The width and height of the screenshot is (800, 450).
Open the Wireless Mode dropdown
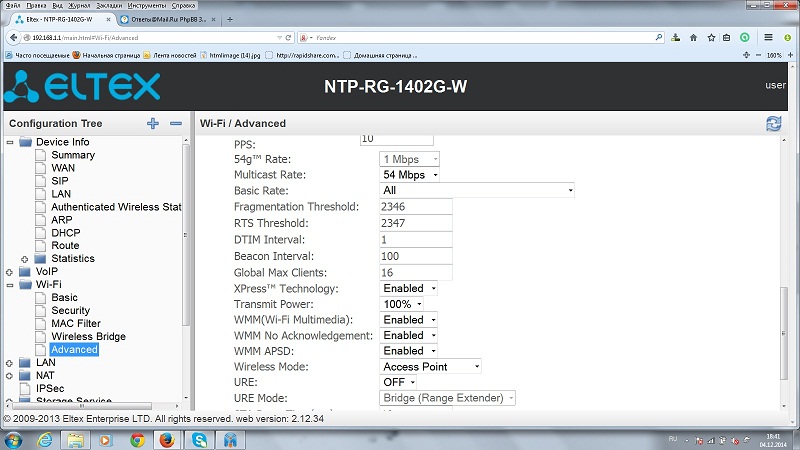(430, 366)
